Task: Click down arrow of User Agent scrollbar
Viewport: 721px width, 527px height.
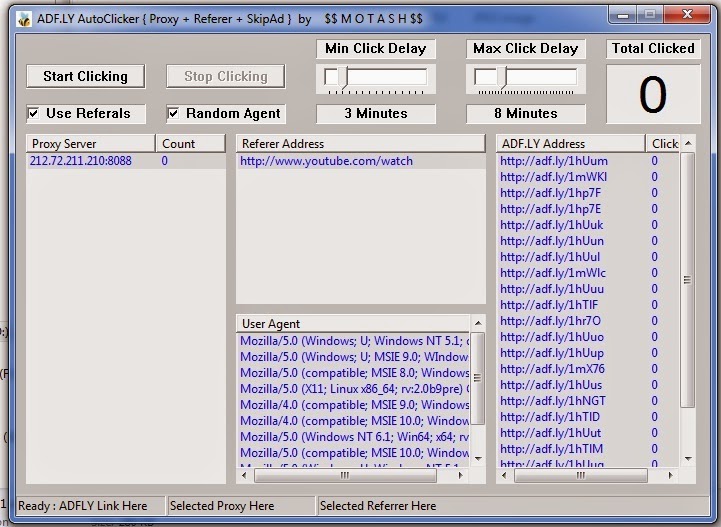Action: 478,458
